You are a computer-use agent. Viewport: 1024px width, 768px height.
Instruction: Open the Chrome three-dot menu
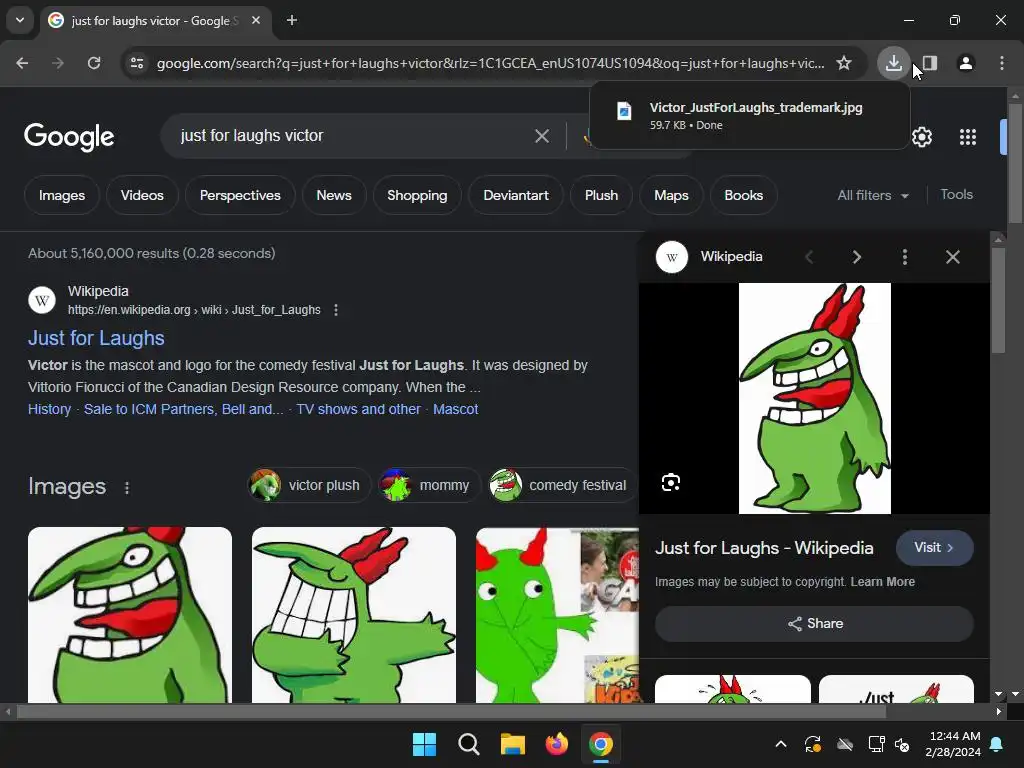tap(1002, 63)
